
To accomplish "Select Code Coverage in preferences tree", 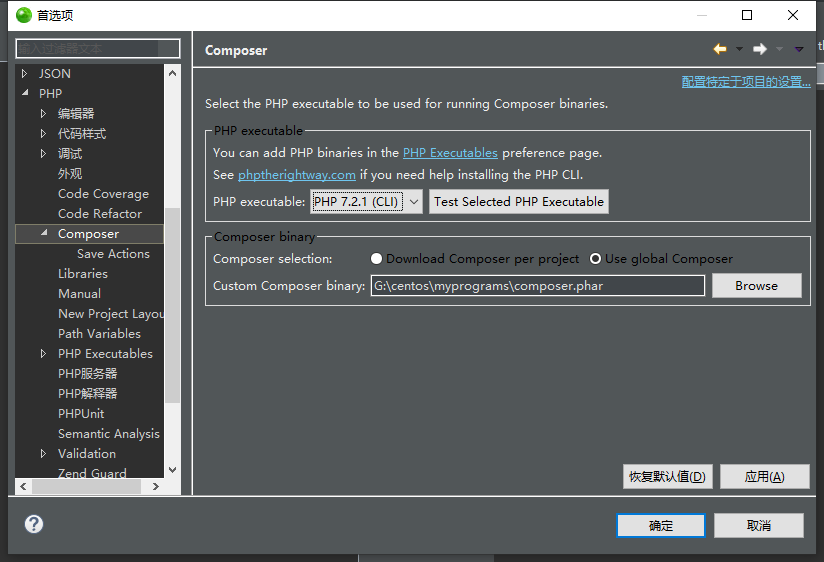I will pyautogui.click(x=103, y=194).
